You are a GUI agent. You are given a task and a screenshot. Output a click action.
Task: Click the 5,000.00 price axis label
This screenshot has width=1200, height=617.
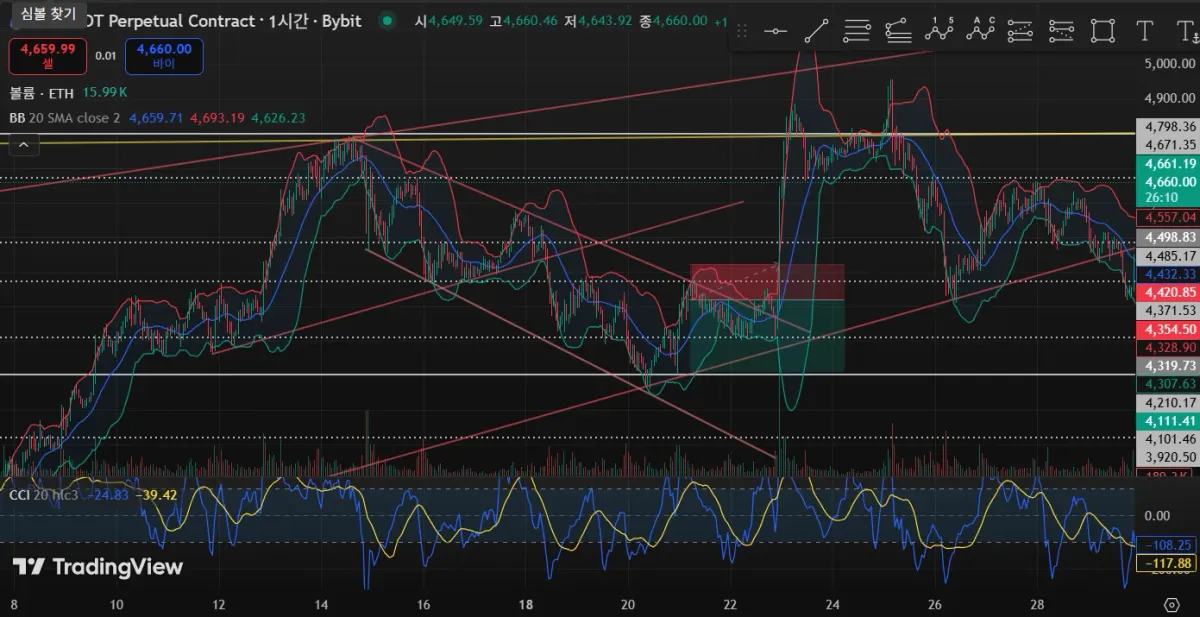pyautogui.click(x=1169, y=64)
